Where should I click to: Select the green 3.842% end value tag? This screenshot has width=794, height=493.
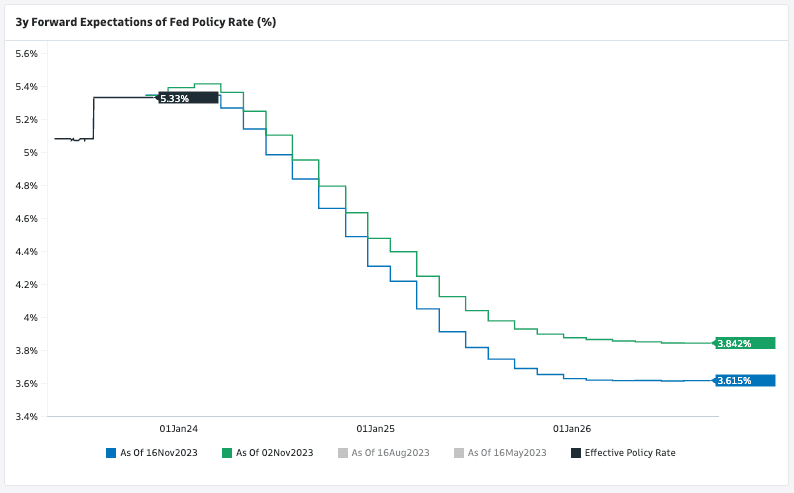tap(745, 343)
